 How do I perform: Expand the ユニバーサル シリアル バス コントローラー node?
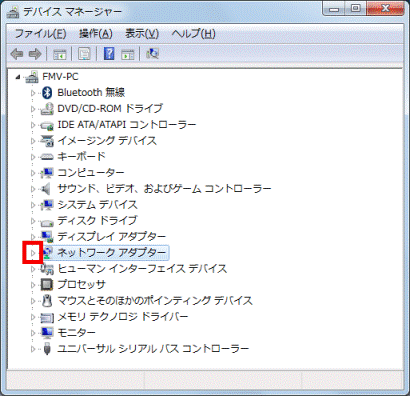33,349
